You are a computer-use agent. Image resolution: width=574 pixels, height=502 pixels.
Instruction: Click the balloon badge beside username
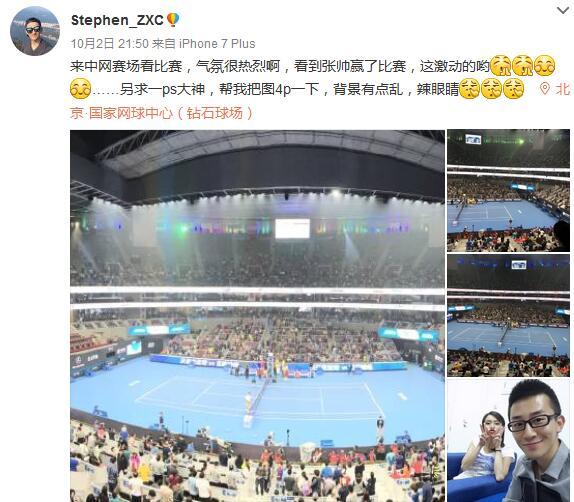tap(173, 20)
